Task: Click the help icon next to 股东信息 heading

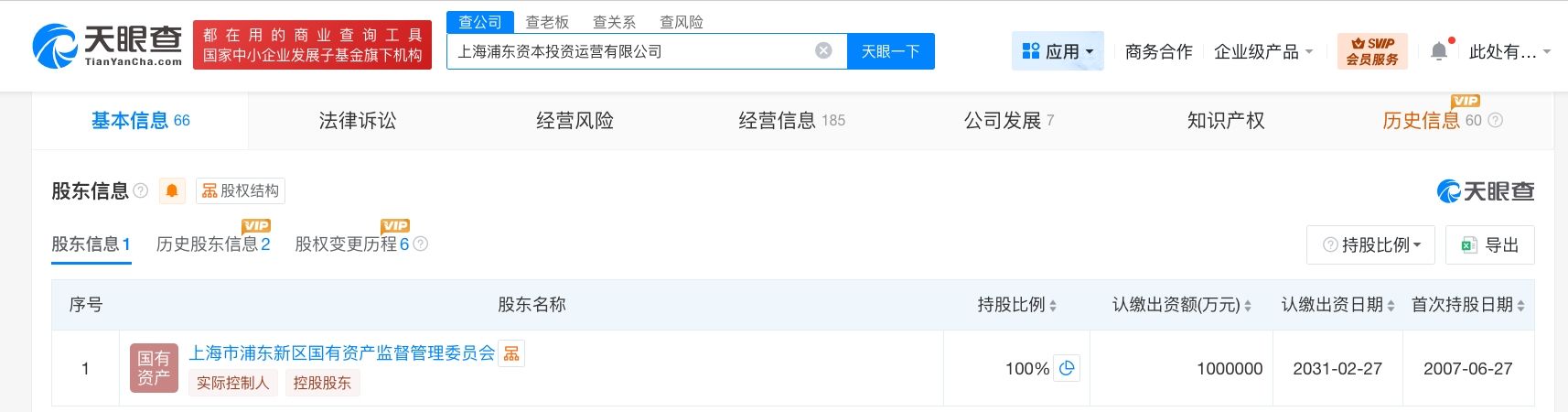Action: pyautogui.click(x=141, y=190)
